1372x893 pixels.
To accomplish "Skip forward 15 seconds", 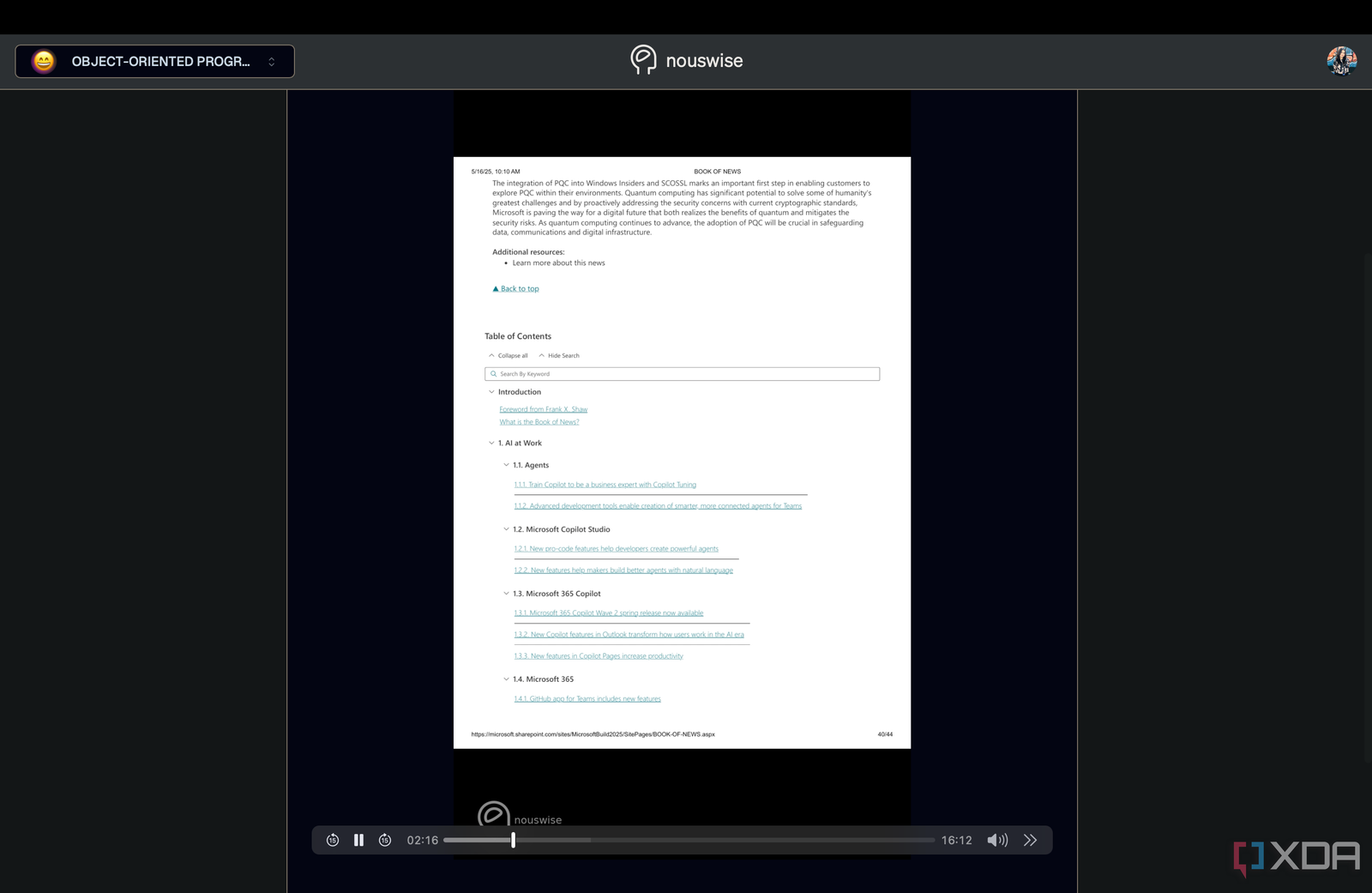I will (385, 840).
